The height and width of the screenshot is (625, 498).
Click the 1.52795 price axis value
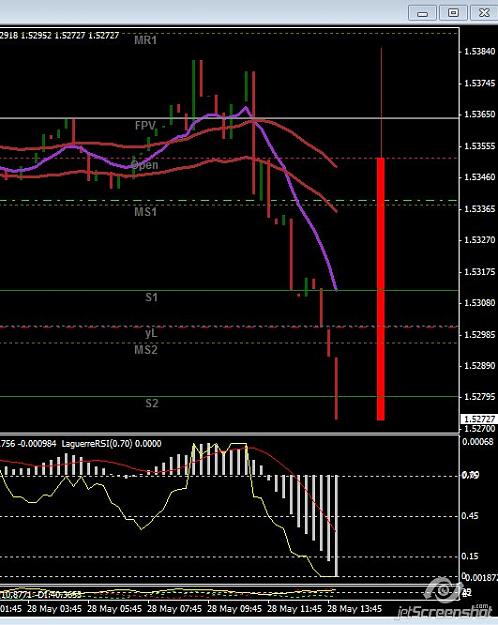[x=480, y=397]
